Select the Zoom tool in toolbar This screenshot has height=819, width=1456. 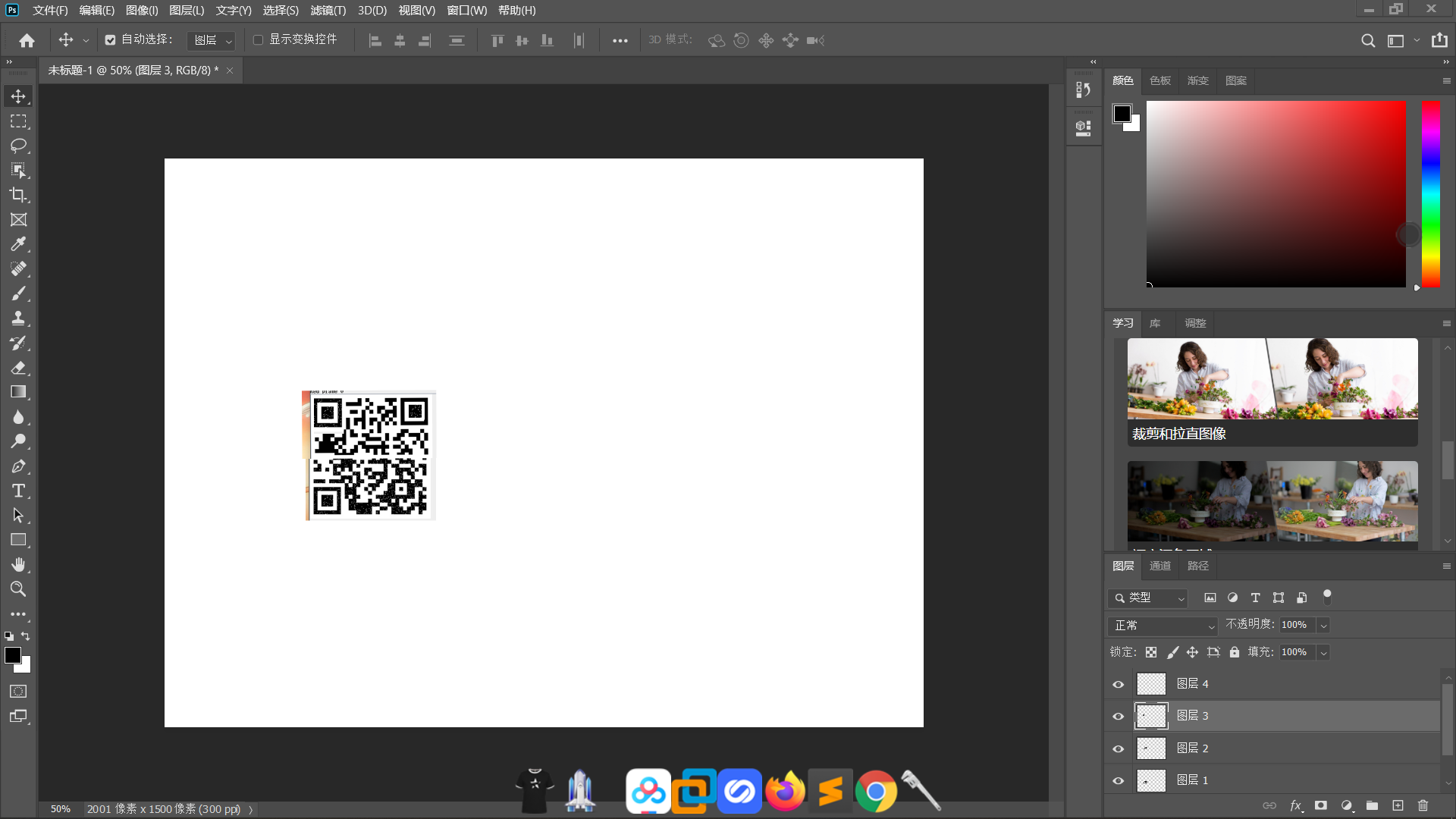(18, 589)
